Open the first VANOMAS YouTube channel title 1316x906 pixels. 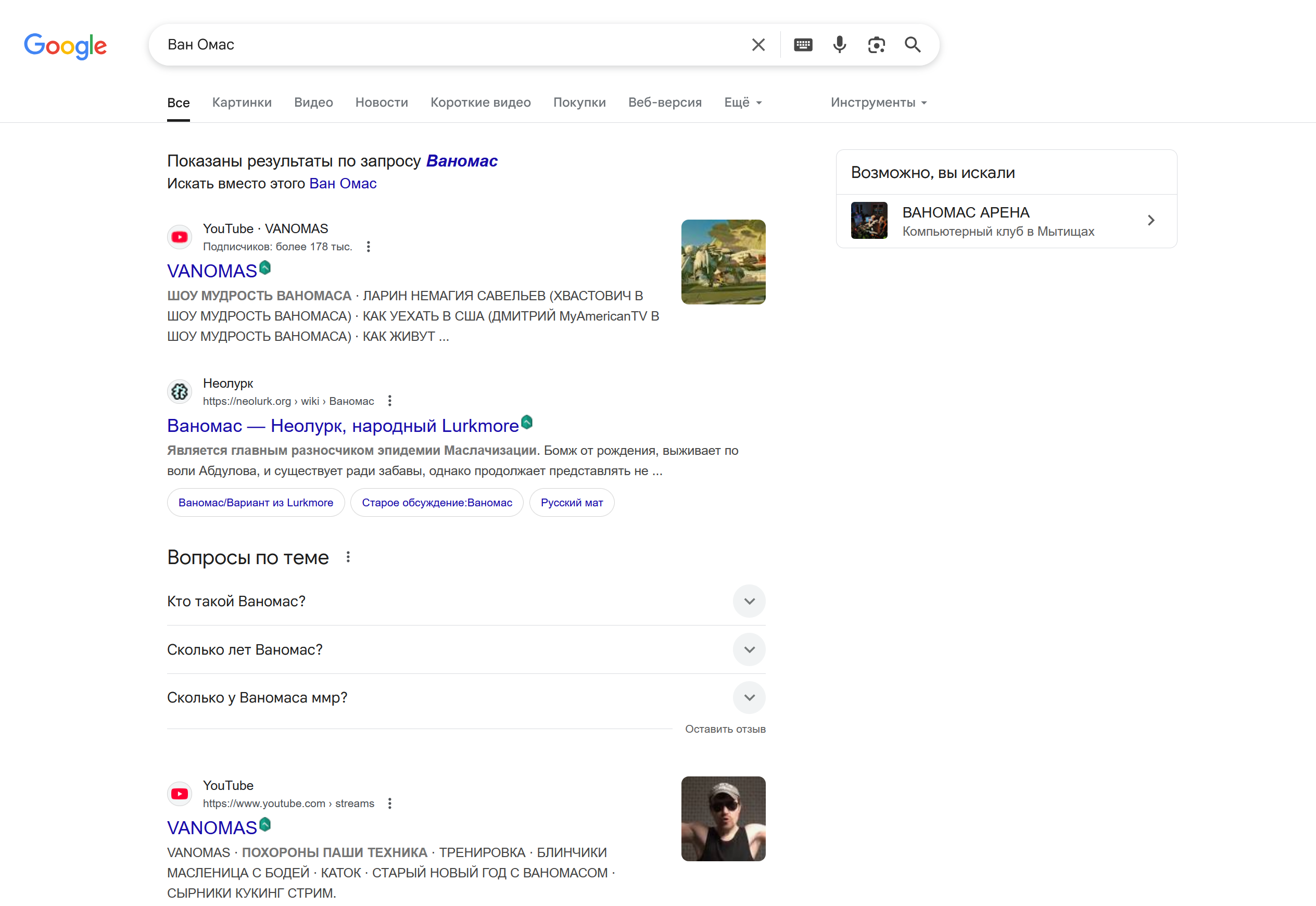[212, 271]
